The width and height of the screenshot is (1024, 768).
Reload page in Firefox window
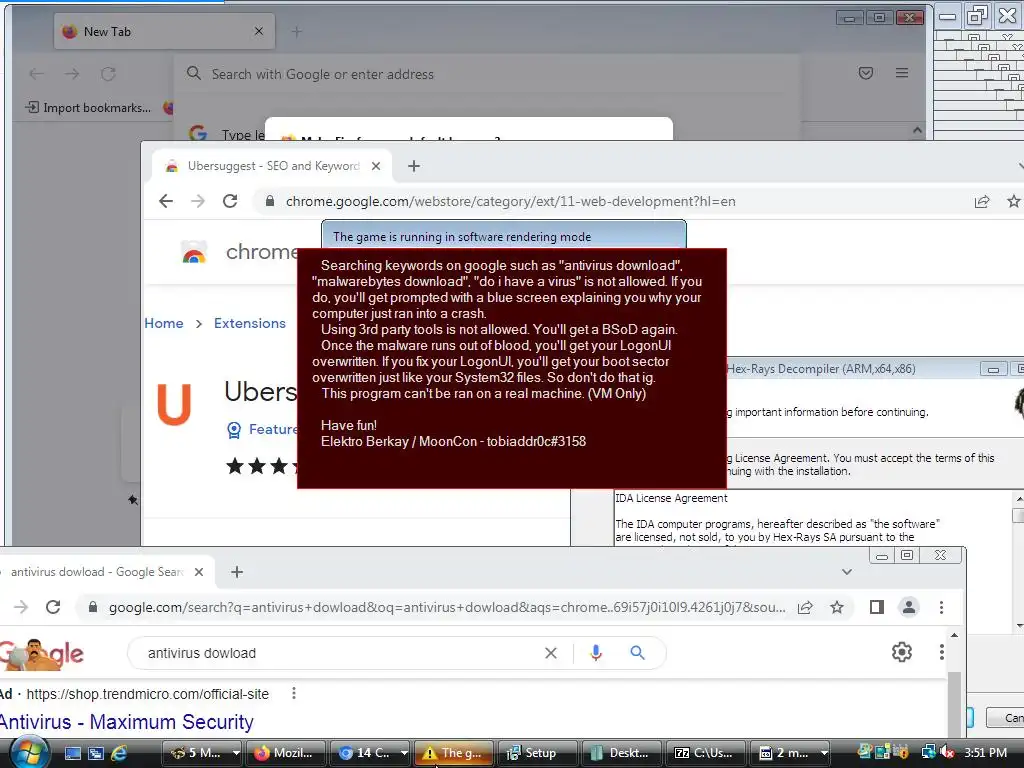(108, 74)
